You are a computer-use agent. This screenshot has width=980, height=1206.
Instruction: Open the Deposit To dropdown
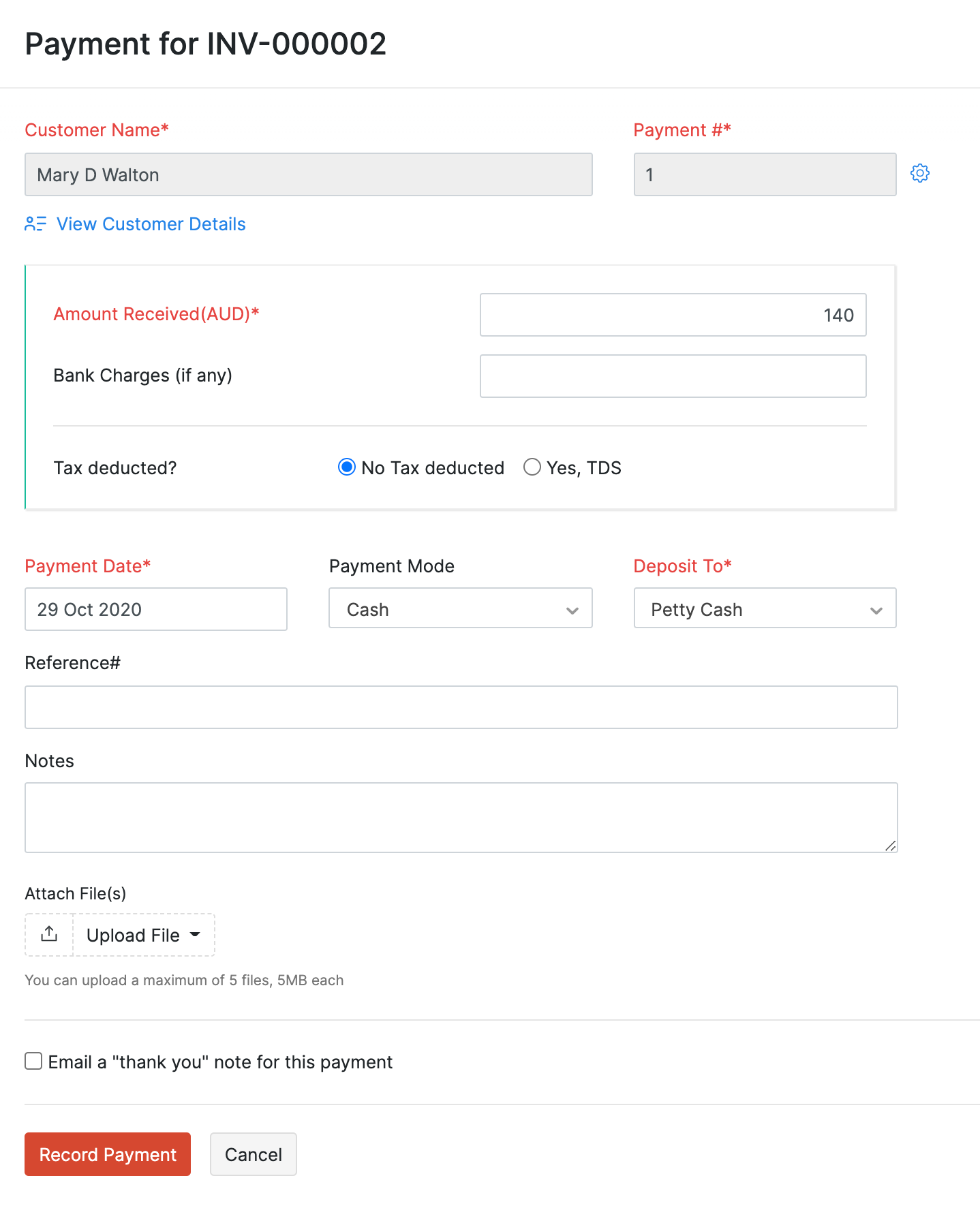point(876,610)
